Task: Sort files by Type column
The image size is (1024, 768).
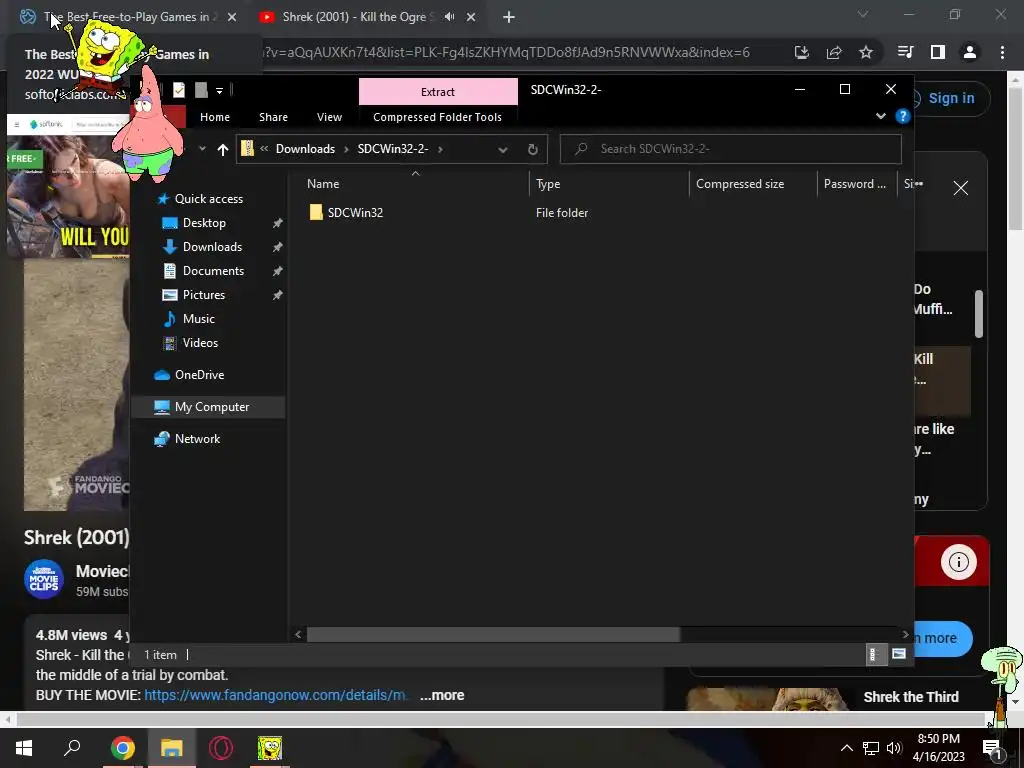Action: click(548, 184)
